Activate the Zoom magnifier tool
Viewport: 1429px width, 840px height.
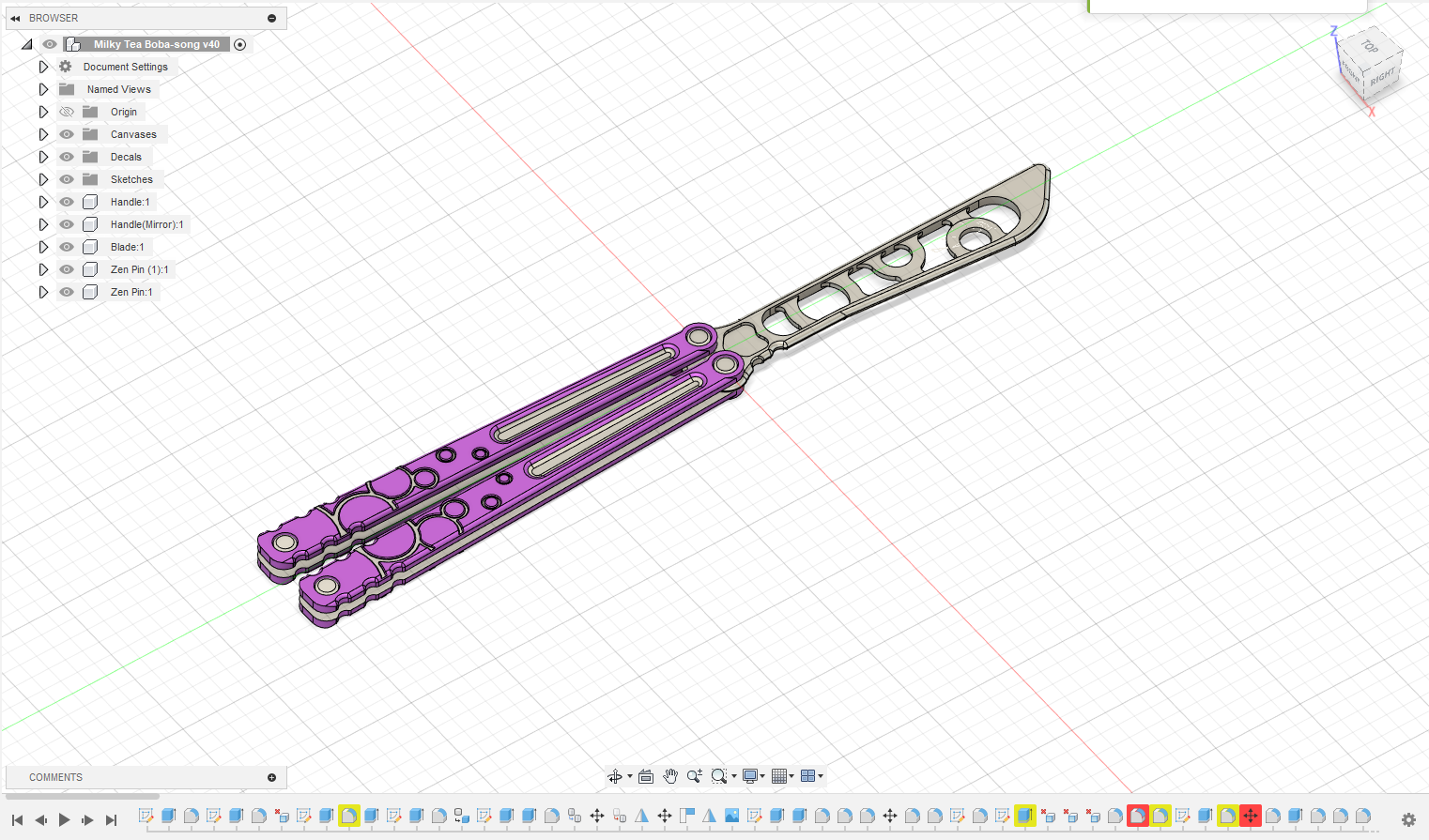coord(694,776)
